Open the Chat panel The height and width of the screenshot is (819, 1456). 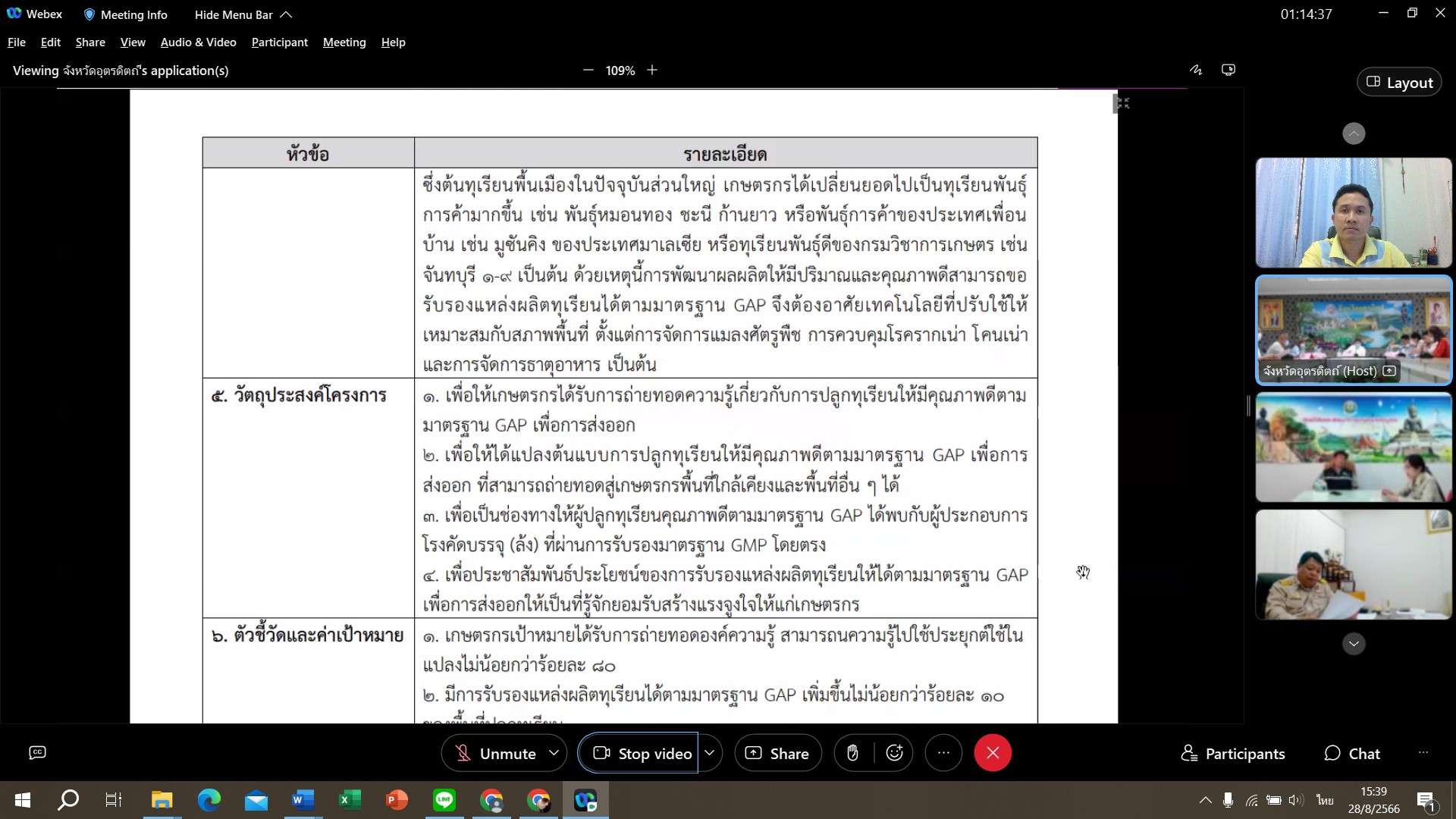[x=1352, y=754]
